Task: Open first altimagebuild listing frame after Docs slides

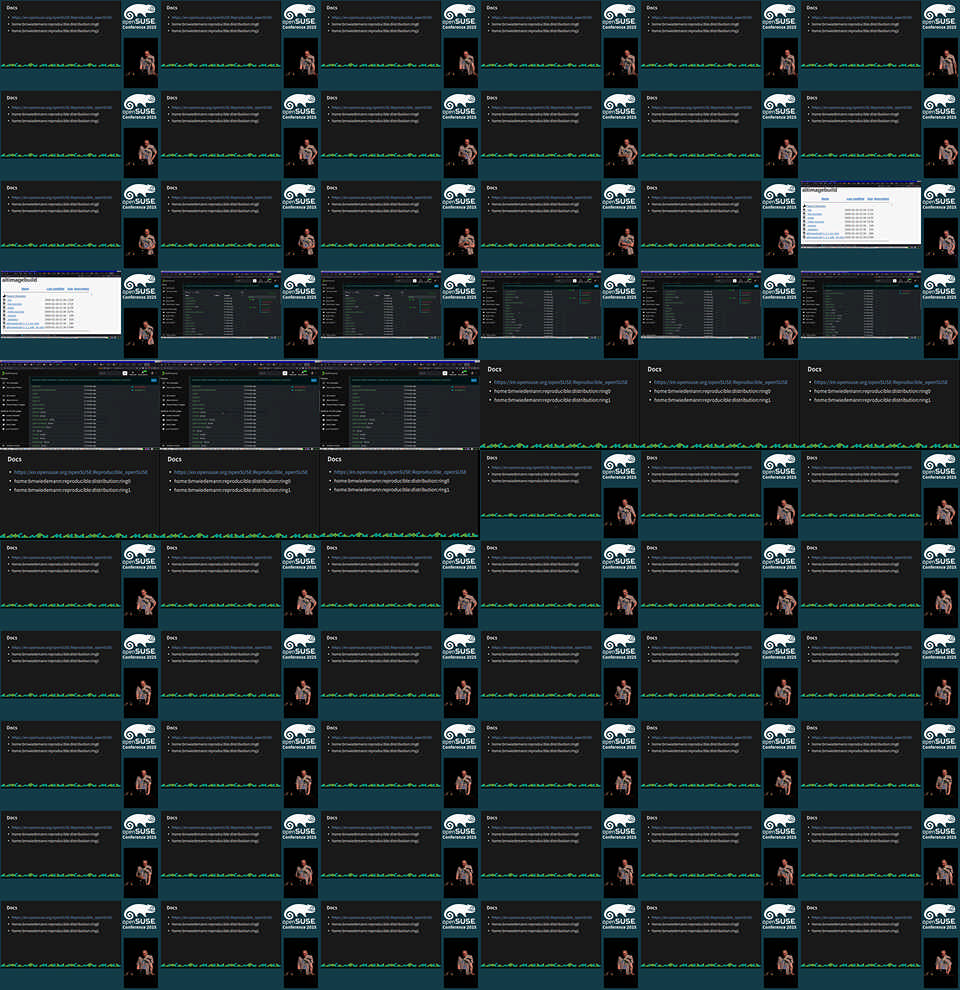Action: tap(880, 225)
